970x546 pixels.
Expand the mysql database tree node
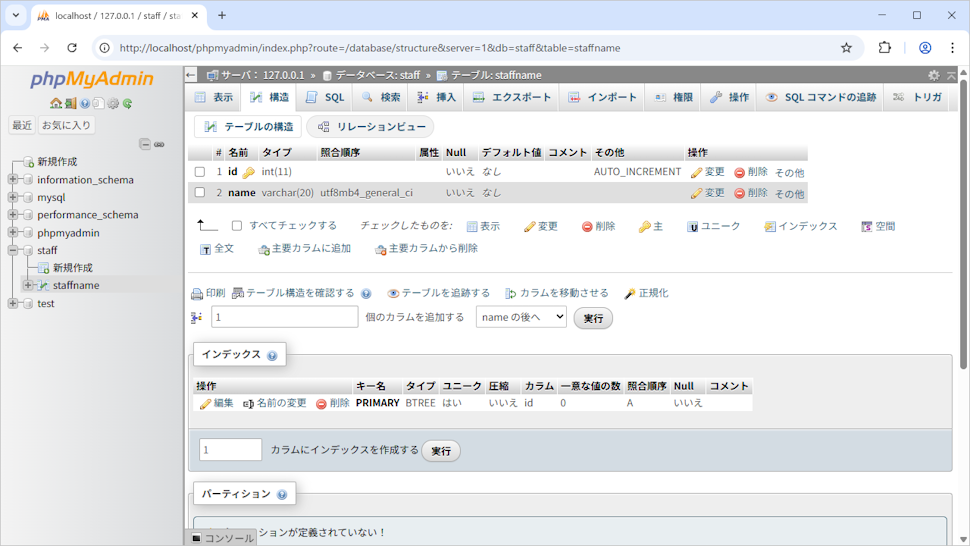(x=13, y=197)
